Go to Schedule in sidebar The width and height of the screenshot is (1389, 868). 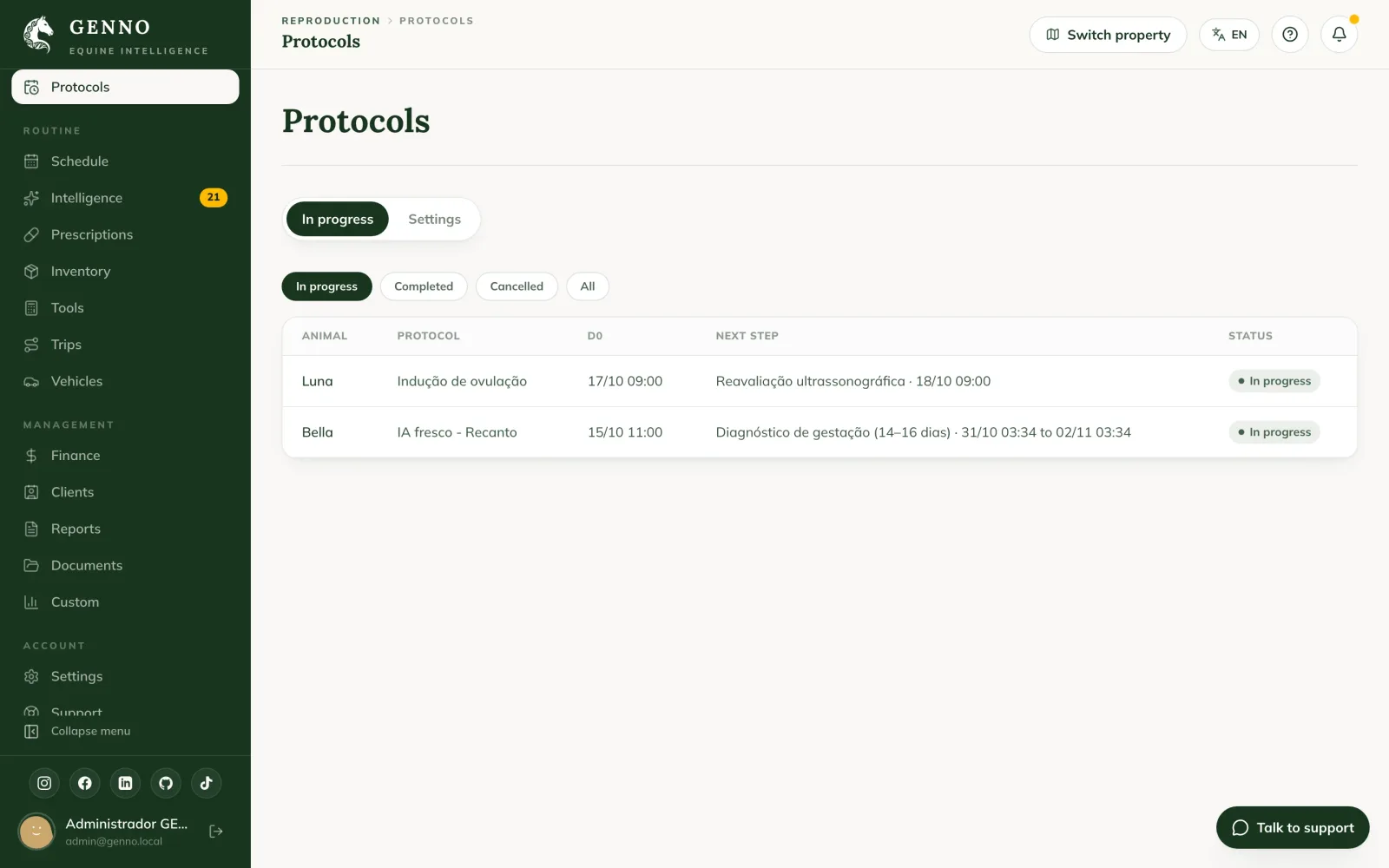pyautogui.click(x=125, y=161)
